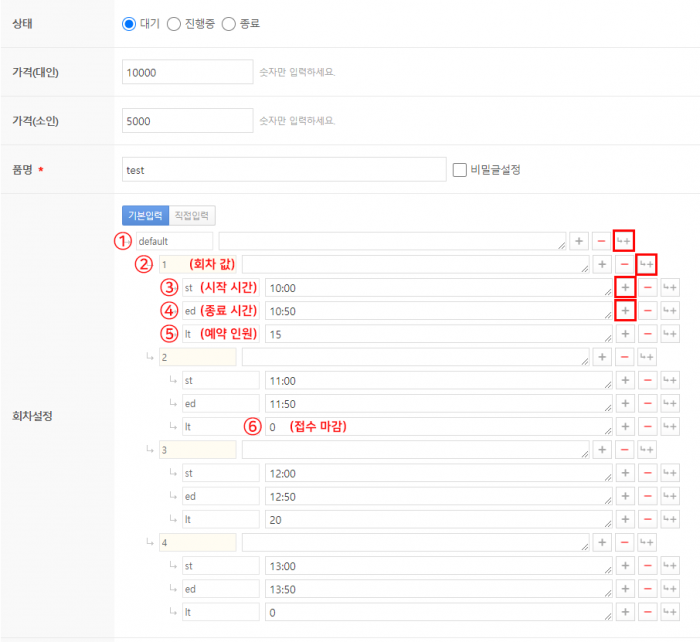The height and width of the screenshot is (642, 700).
Task: Click the plus icon beside 10:00 start time
Action: (x=624, y=287)
